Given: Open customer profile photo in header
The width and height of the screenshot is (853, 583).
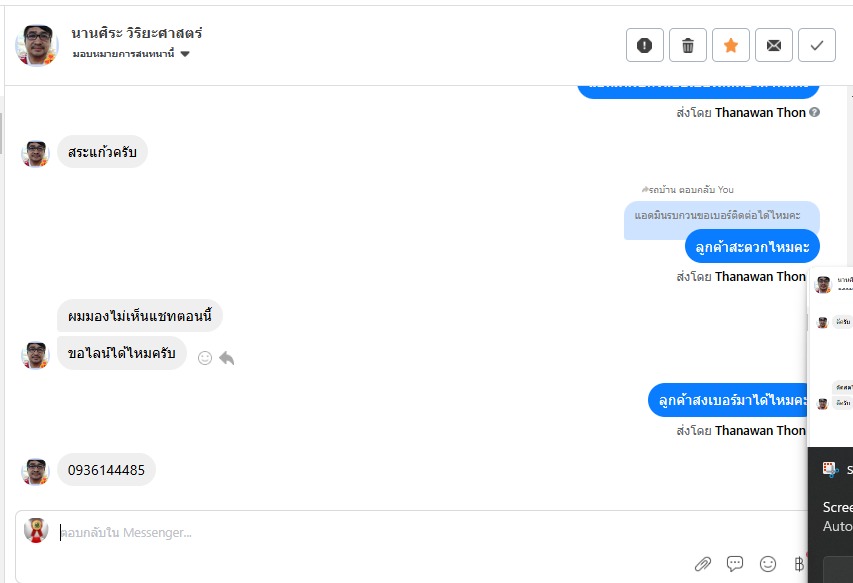Looking at the screenshot, I should 37,45.
